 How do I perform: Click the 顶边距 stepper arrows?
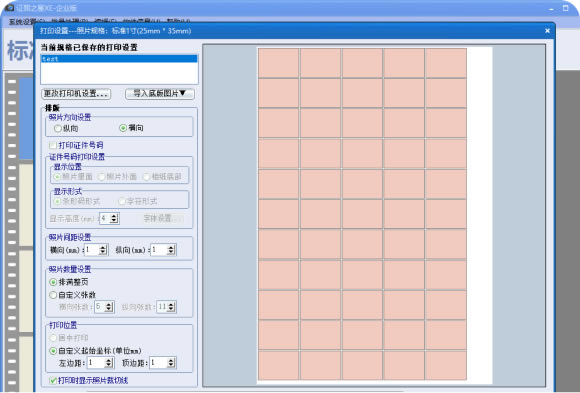tap(171, 363)
